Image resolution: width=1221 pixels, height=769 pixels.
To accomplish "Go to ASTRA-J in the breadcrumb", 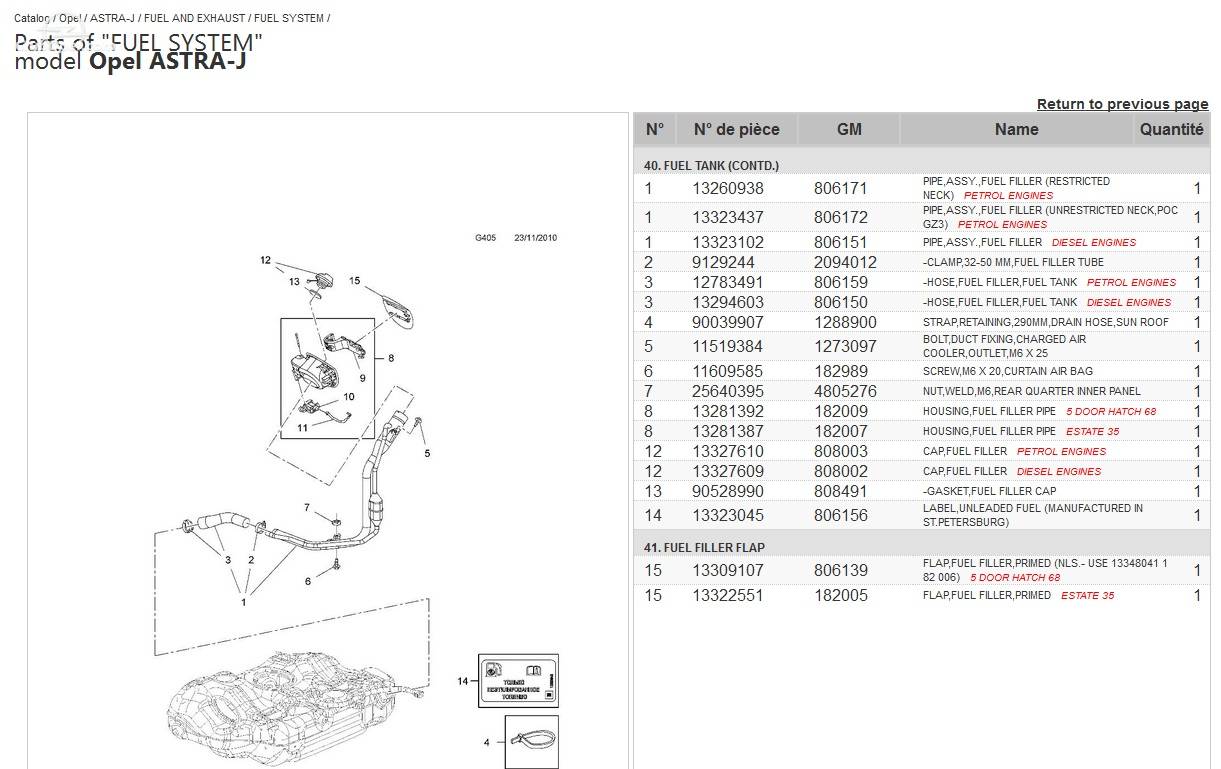I will coord(113,18).
